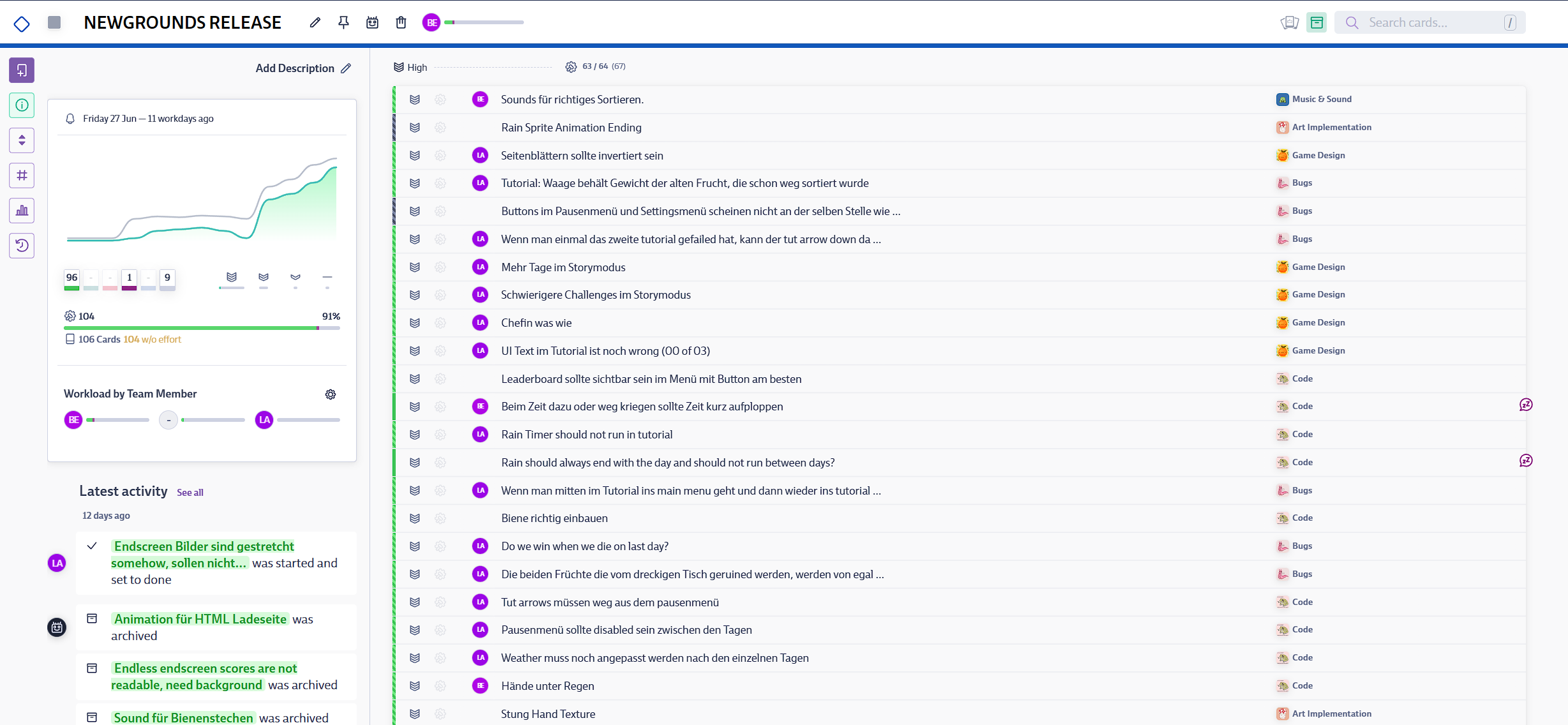Filter by low priority single-chevron icon in stats
Viewport: 1568px width, 725px height.
(x=295, y=278)
